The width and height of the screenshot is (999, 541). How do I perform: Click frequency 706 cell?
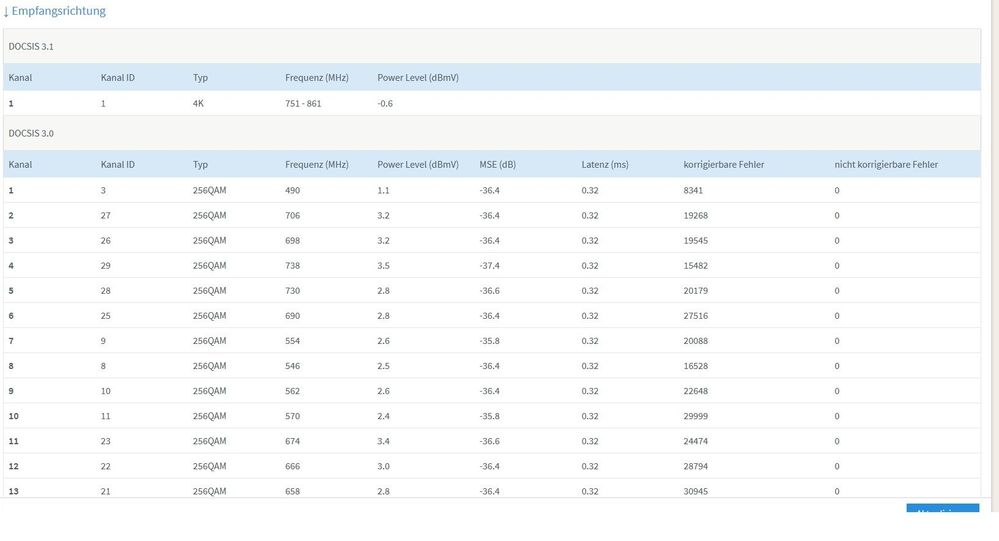pyautogui.click(x=292, y=215)
